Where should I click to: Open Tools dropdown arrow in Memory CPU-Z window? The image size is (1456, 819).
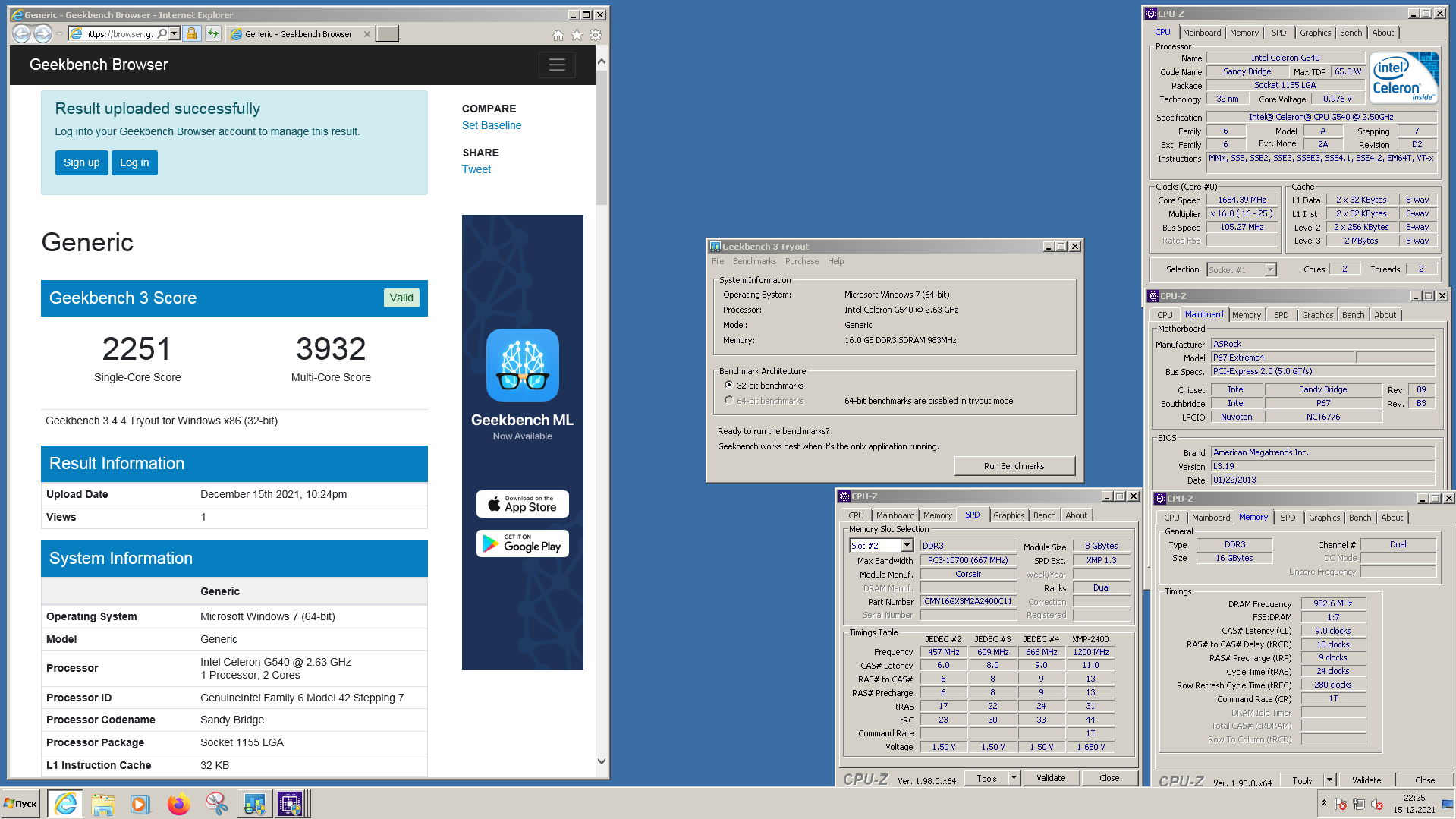pos(1329,780)
